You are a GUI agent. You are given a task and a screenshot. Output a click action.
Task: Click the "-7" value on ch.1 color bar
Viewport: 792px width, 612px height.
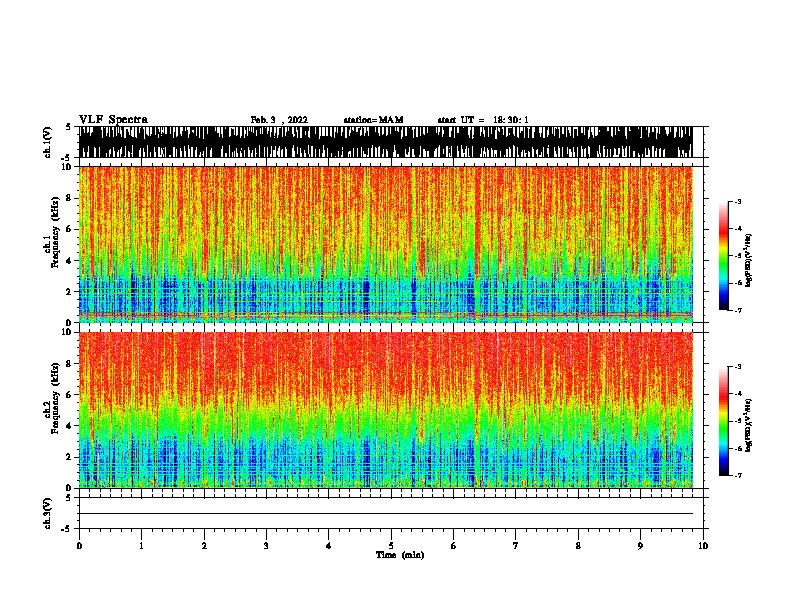(x=737, y=310)
